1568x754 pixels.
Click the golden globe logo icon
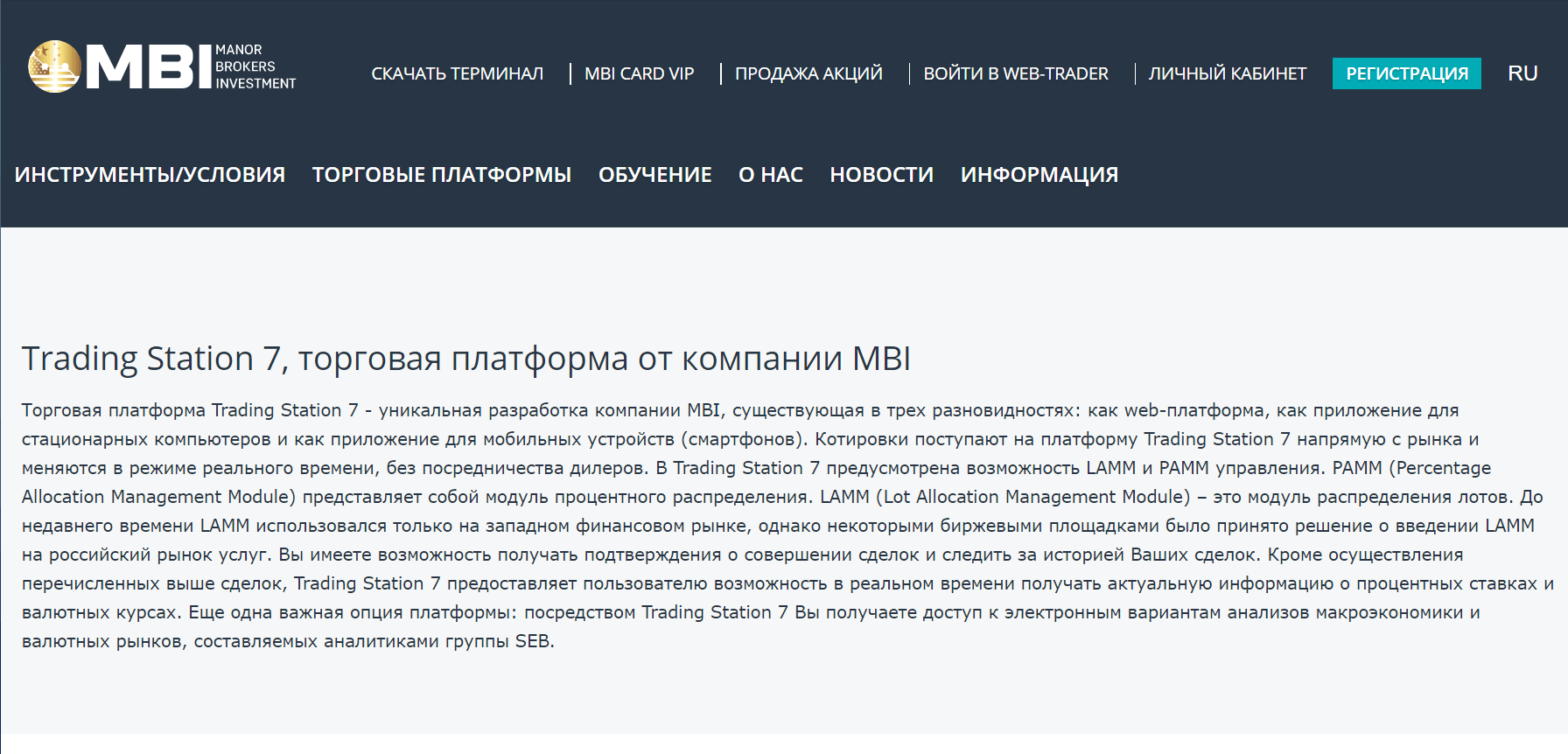54,66
